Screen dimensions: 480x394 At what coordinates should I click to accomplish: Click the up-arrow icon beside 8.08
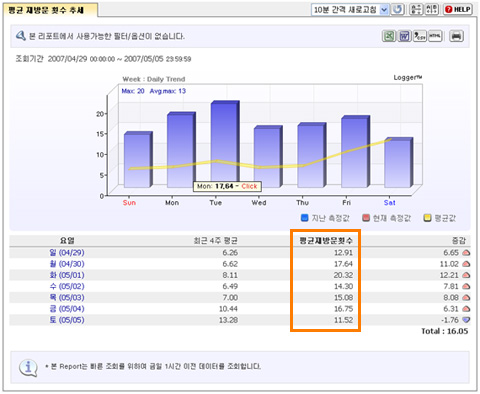click(x=466, y=298)
